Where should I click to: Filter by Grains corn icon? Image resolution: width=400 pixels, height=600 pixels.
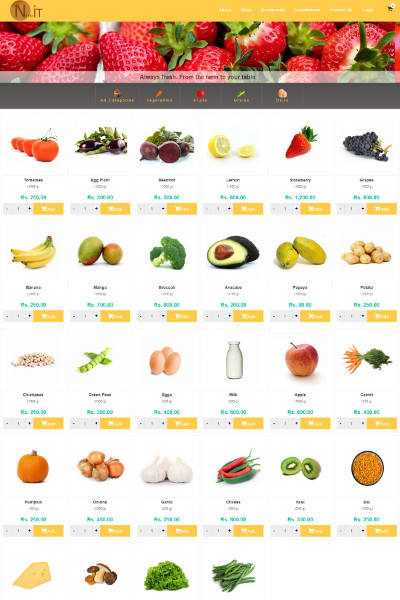pyautogui.click(x=241, y=93)
